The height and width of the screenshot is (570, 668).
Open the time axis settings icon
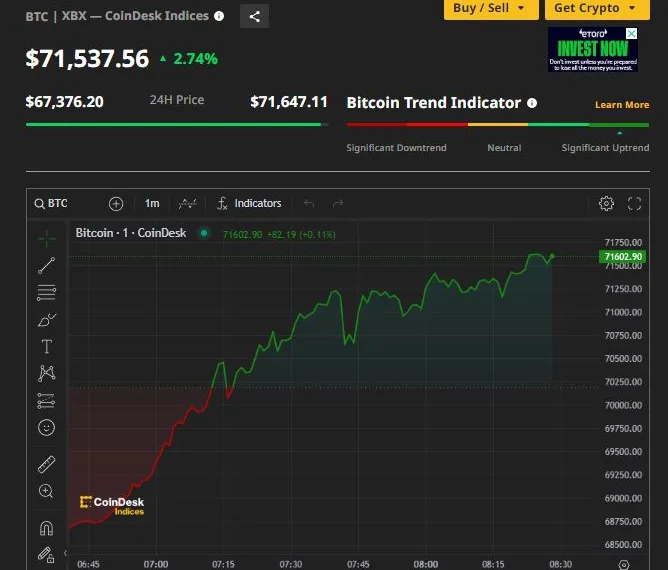[x=624, y=564]
